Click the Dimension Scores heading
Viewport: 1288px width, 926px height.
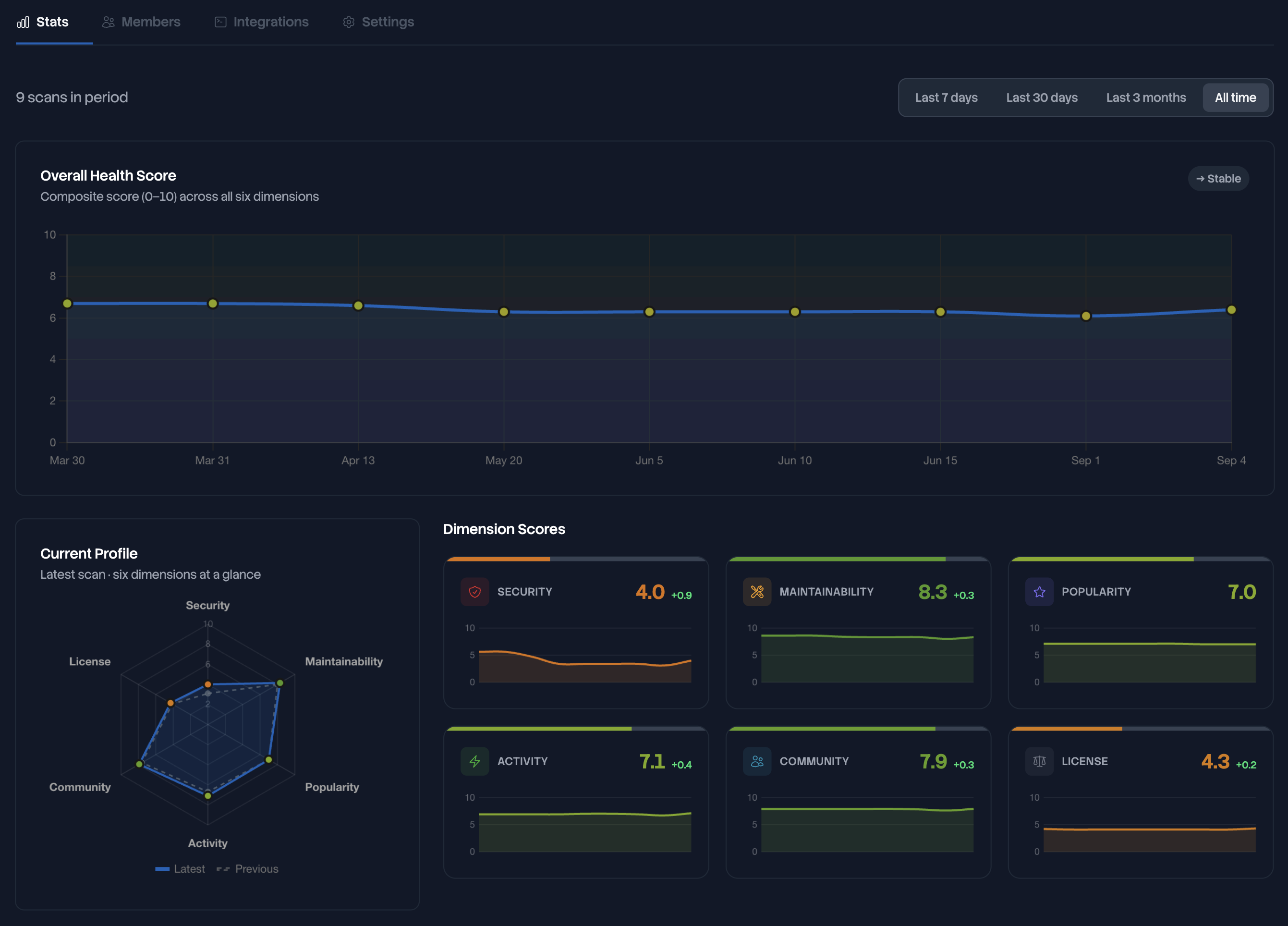point(504,529)
